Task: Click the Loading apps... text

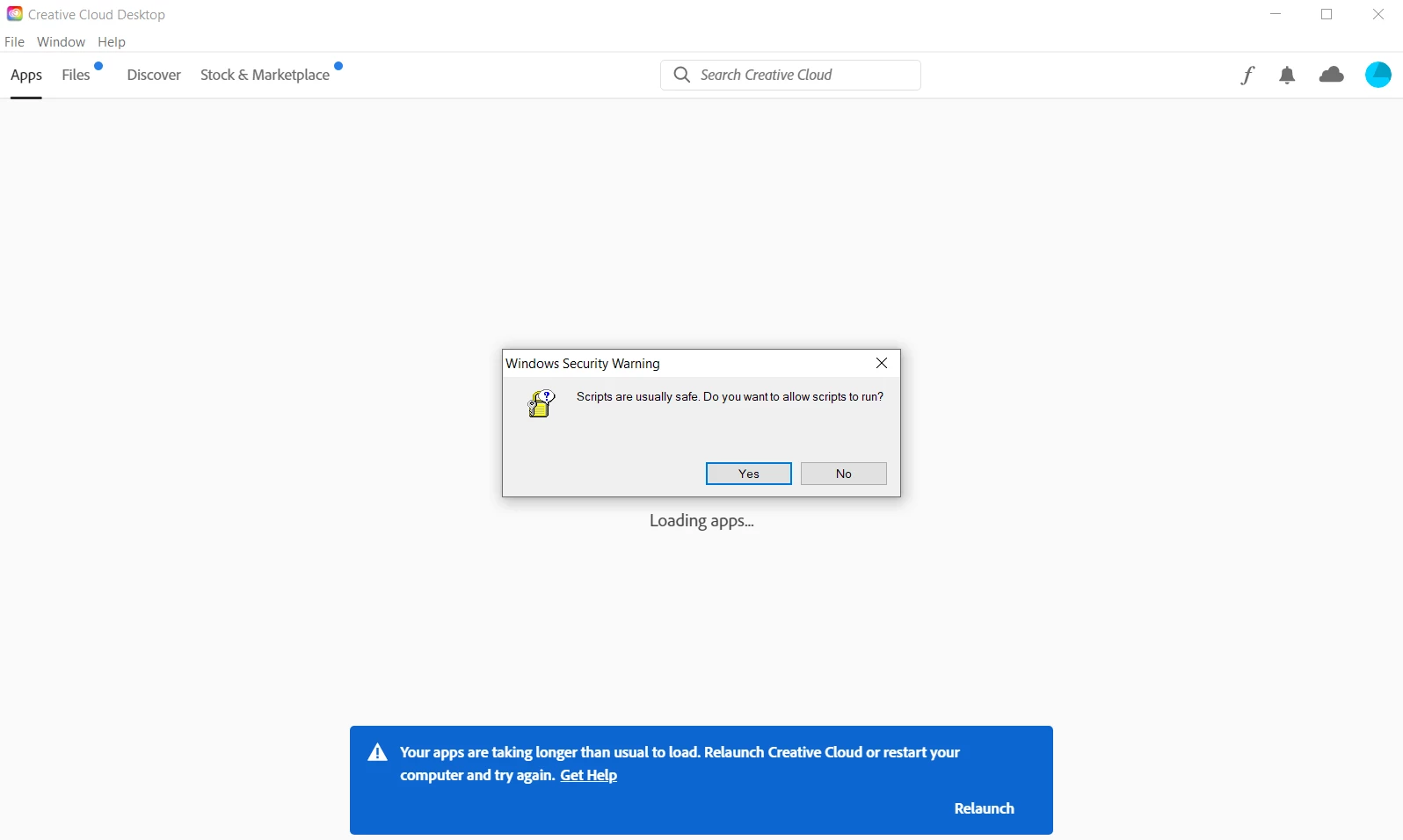Action: pos(701,522)
